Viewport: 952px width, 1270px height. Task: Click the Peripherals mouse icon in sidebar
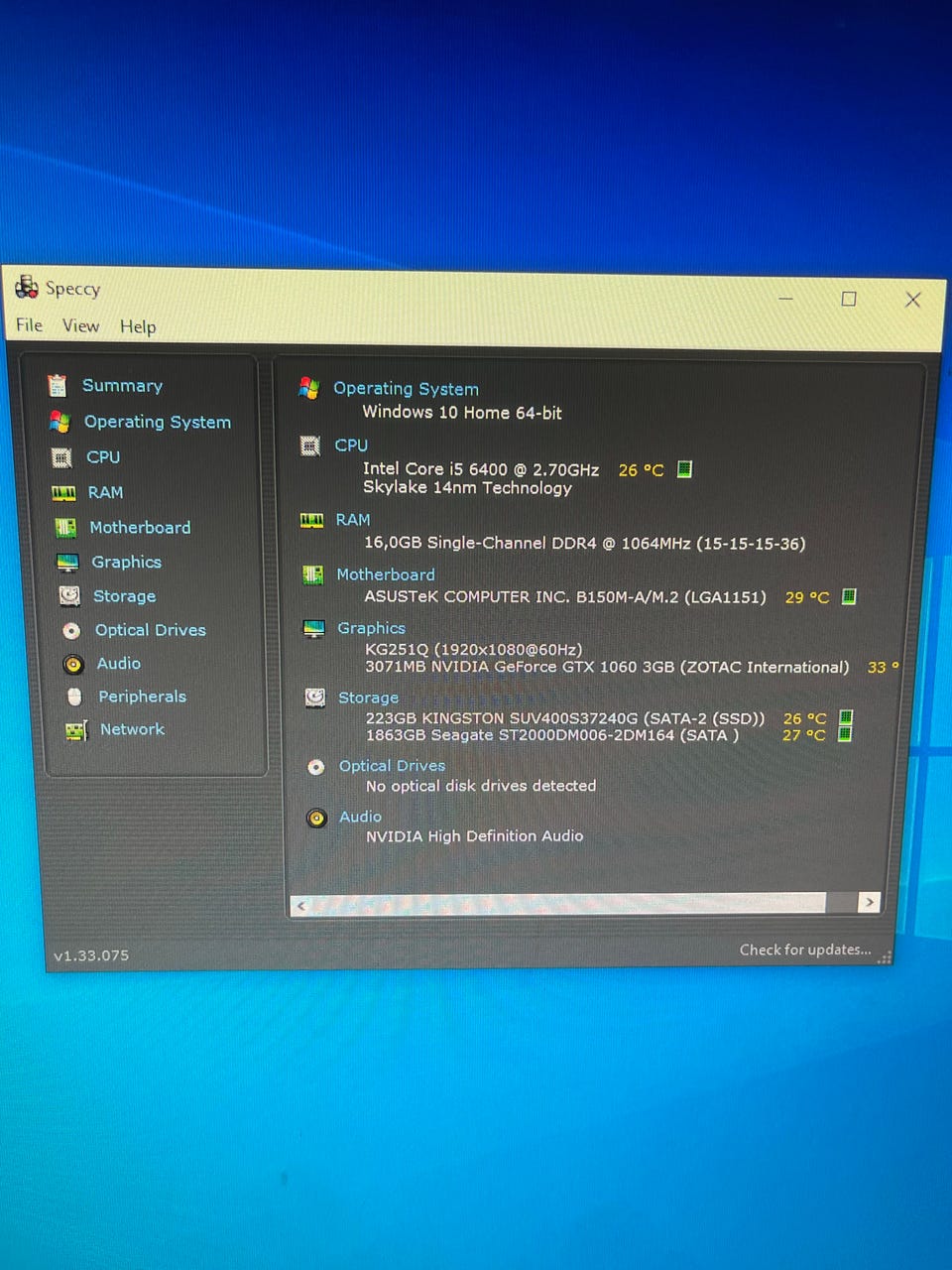[x=74, y=697]
